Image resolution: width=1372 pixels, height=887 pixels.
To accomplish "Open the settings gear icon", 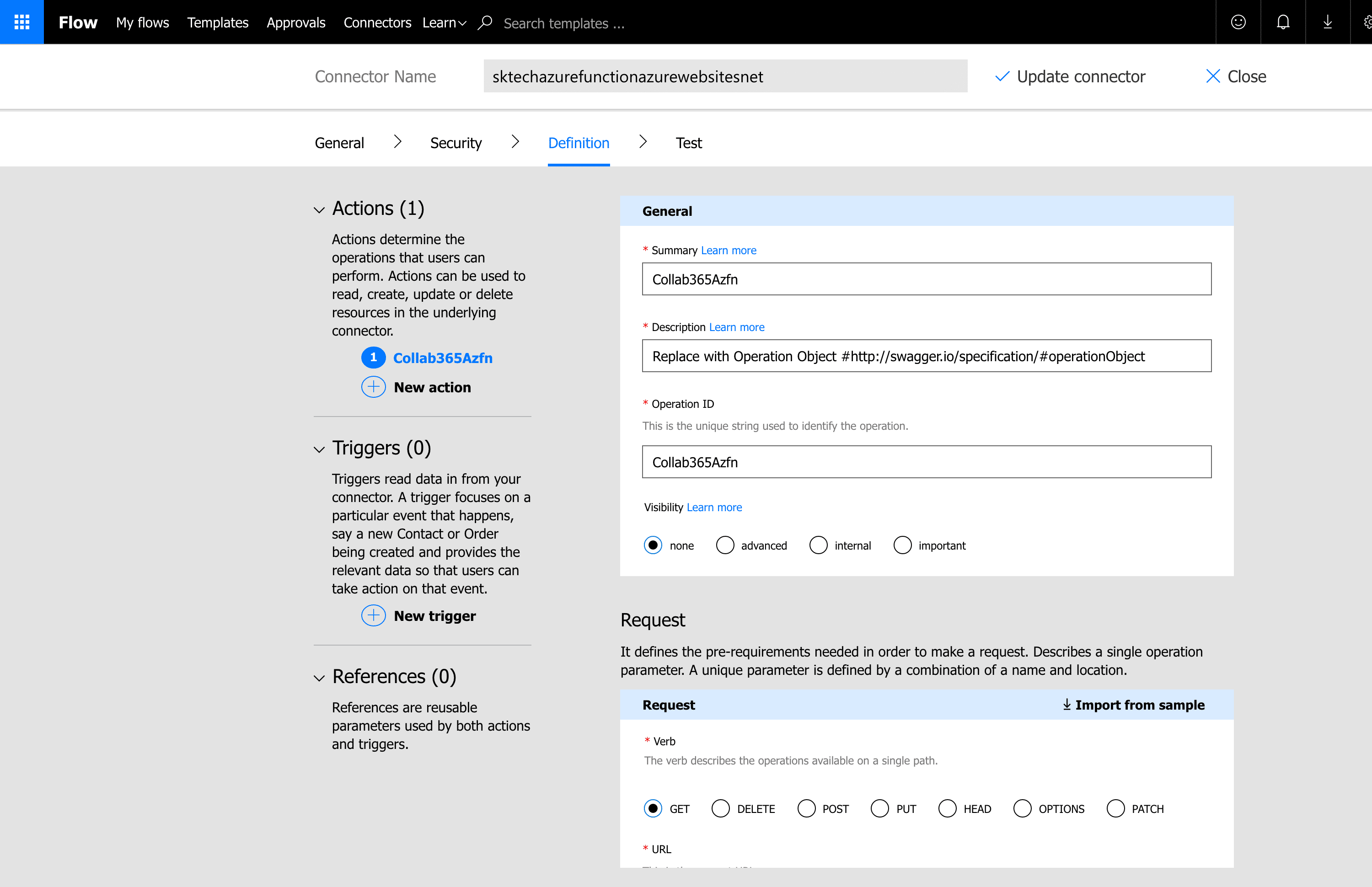I will point(1367,22).
